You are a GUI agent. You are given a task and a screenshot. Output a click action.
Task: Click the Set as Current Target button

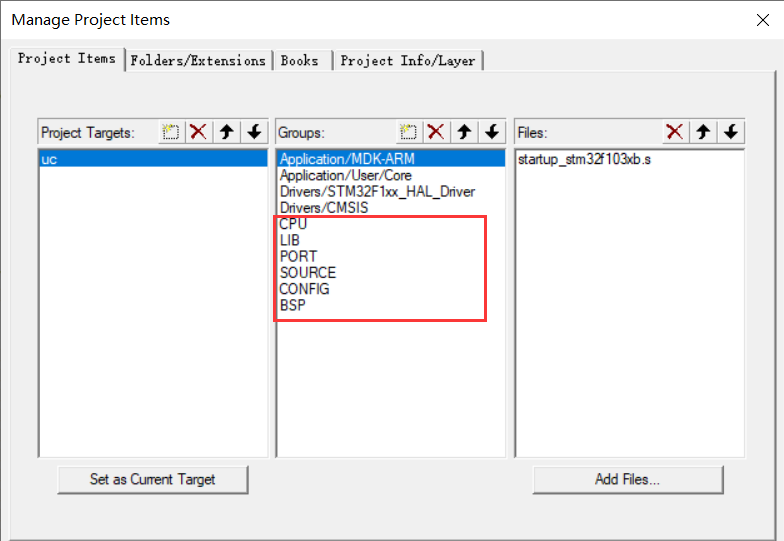tap(152, 480)
